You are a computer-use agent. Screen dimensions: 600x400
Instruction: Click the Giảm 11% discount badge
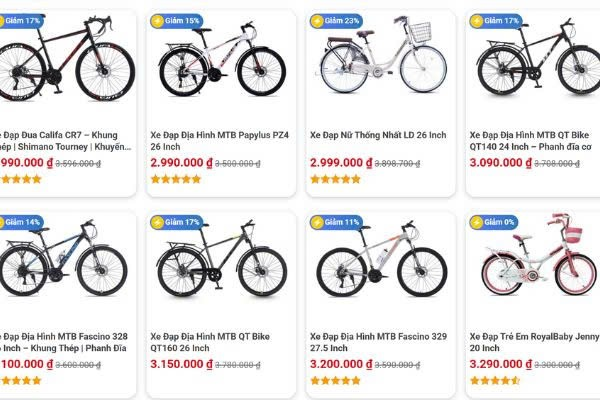[x=336, y=222]
